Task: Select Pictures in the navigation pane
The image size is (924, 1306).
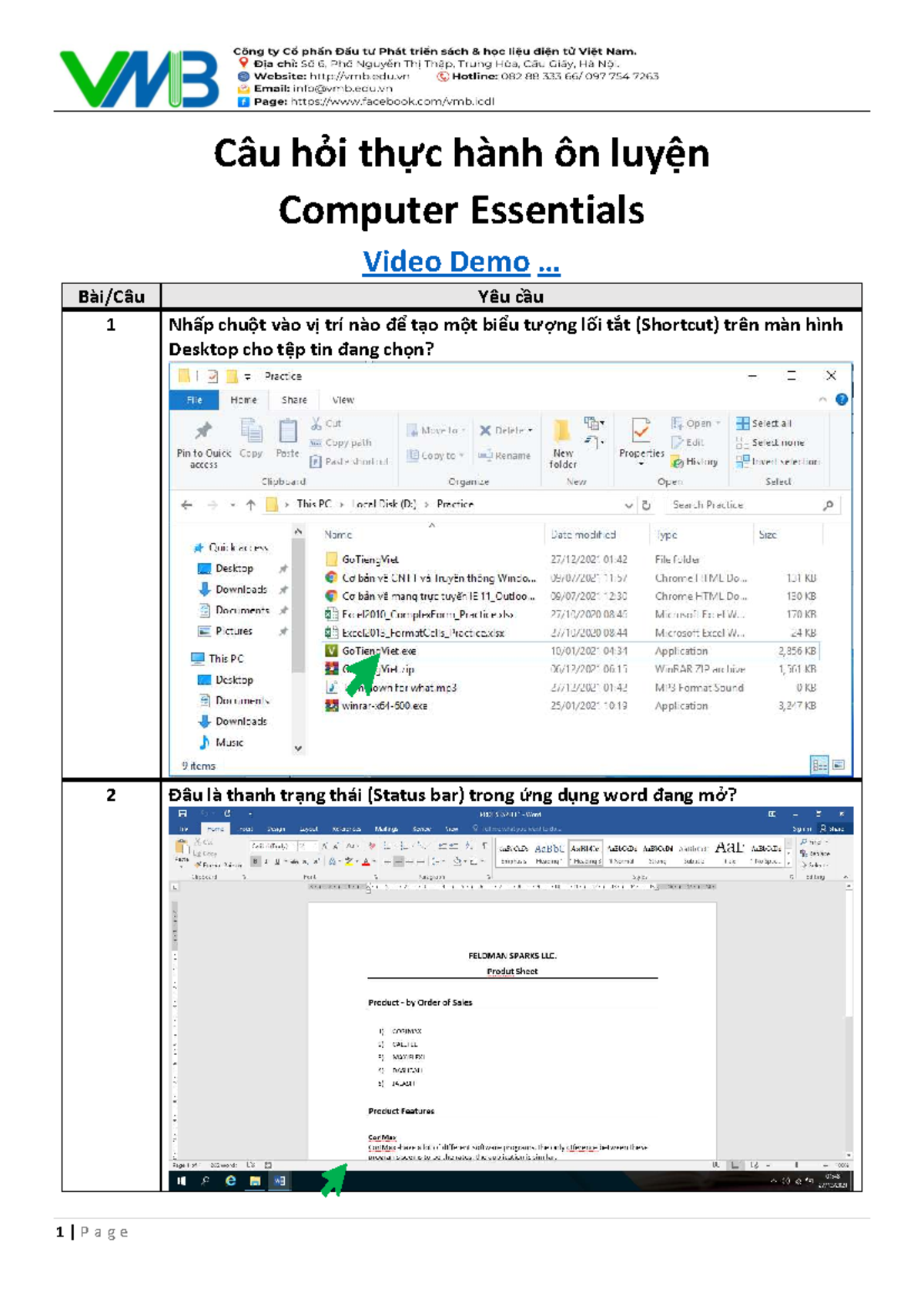Action: (x=233, y=631)
